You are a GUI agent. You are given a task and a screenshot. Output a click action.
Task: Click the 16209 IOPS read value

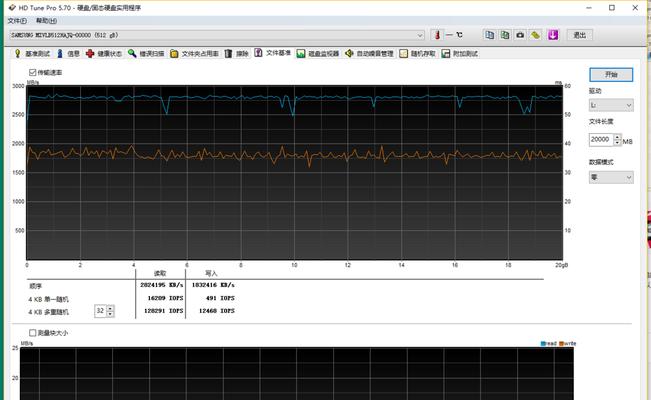pos(165,298)
